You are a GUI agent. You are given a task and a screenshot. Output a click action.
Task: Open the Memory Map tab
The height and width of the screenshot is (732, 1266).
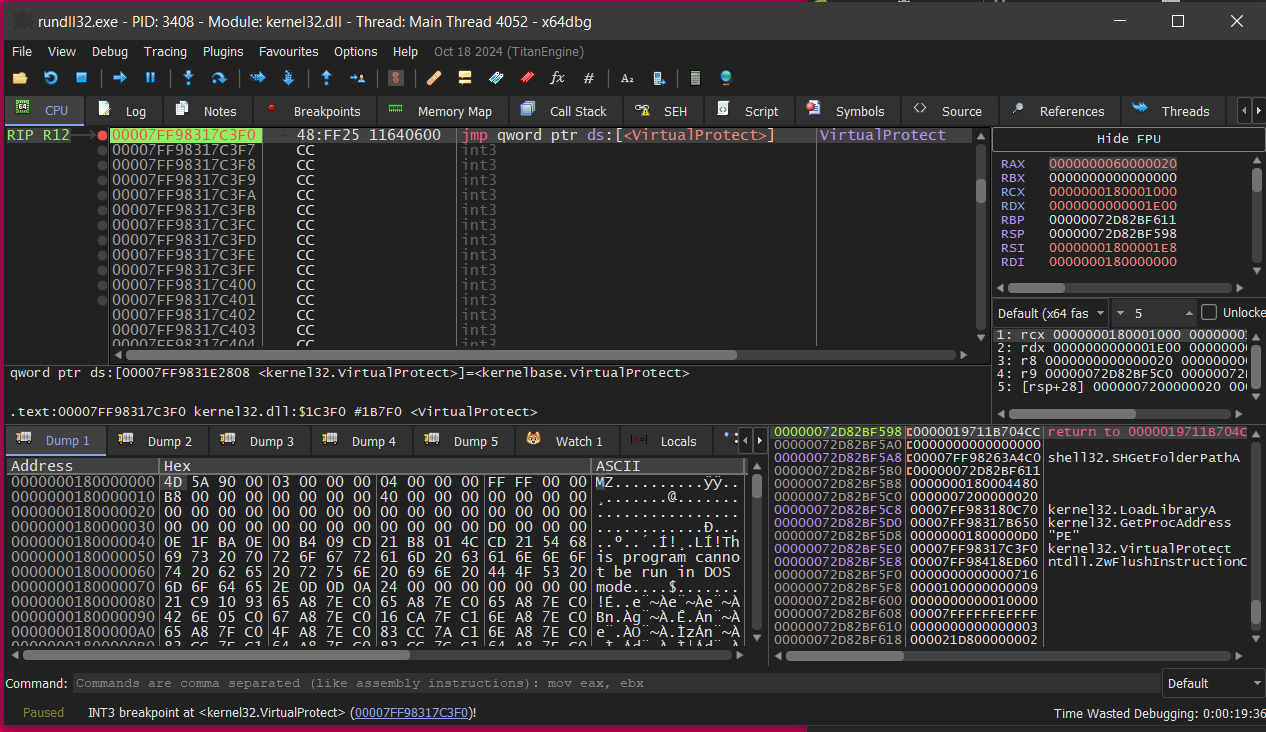click(442, 111)
